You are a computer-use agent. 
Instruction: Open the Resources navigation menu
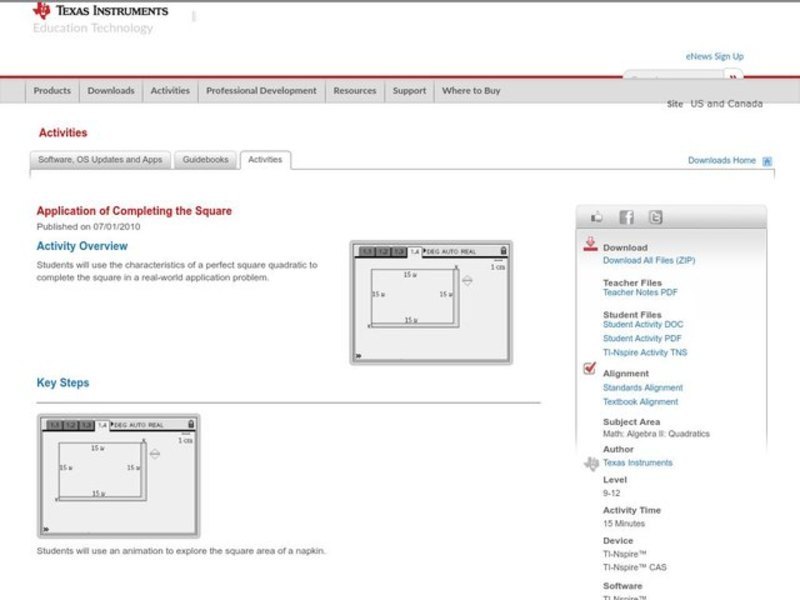click(x=355, y=91)
